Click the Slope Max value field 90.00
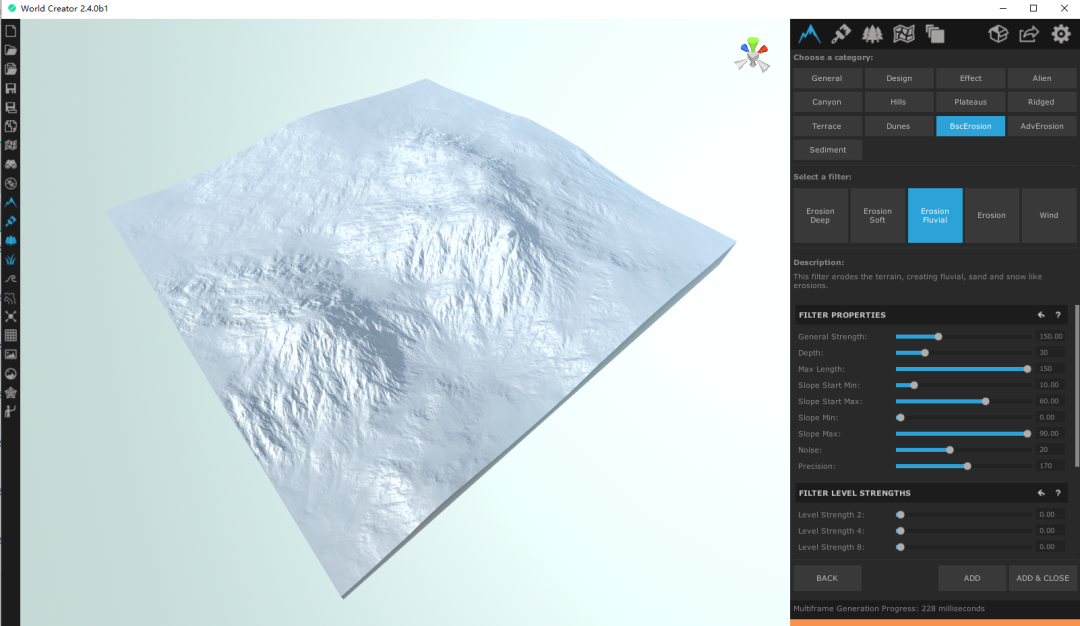The width and height of the screenshot is (1080, 626). (x=1051, y=433)
